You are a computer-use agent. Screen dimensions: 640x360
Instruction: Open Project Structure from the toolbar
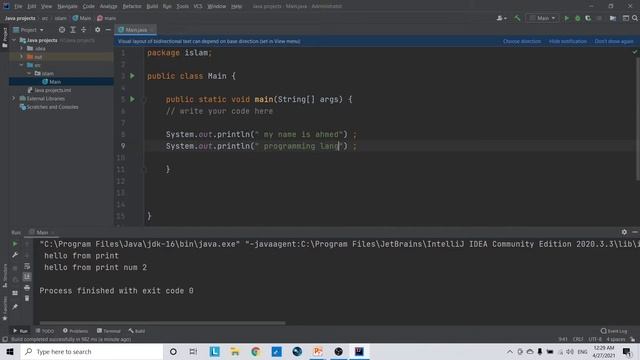coord(613,18)
